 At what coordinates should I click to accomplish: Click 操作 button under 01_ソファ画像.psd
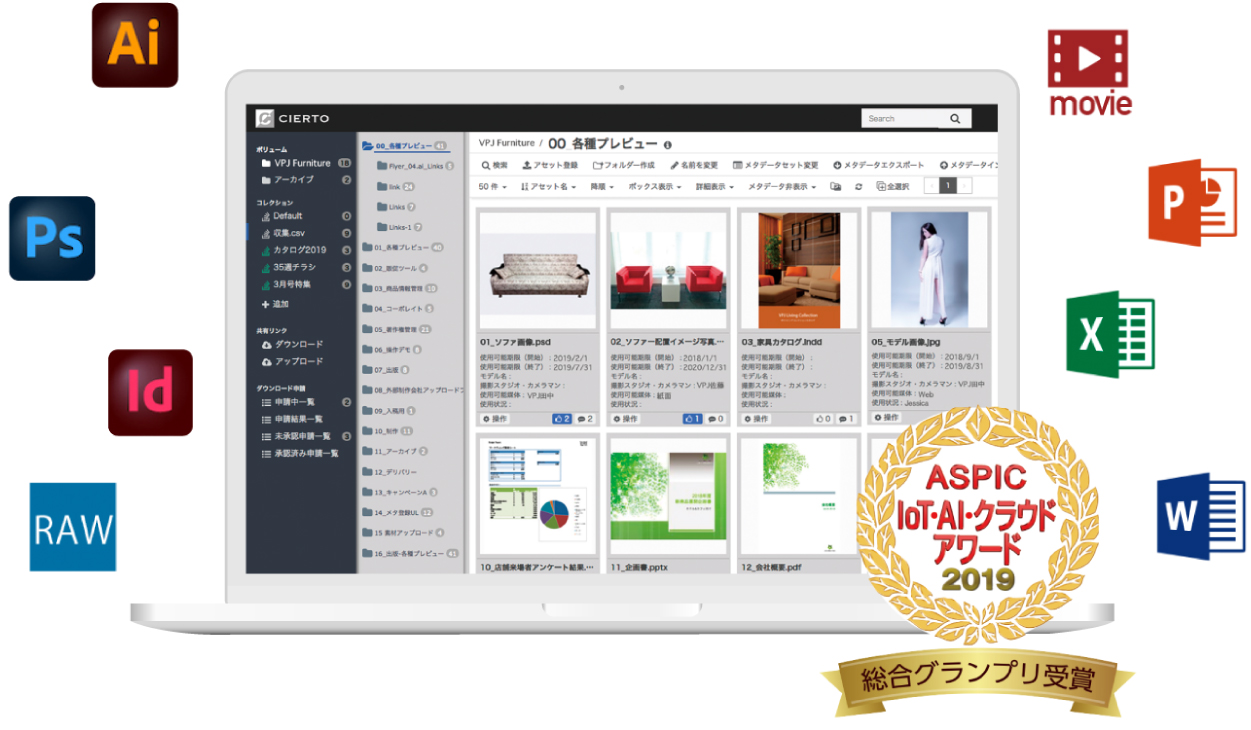pyautogui.click(x=495, y=419)
